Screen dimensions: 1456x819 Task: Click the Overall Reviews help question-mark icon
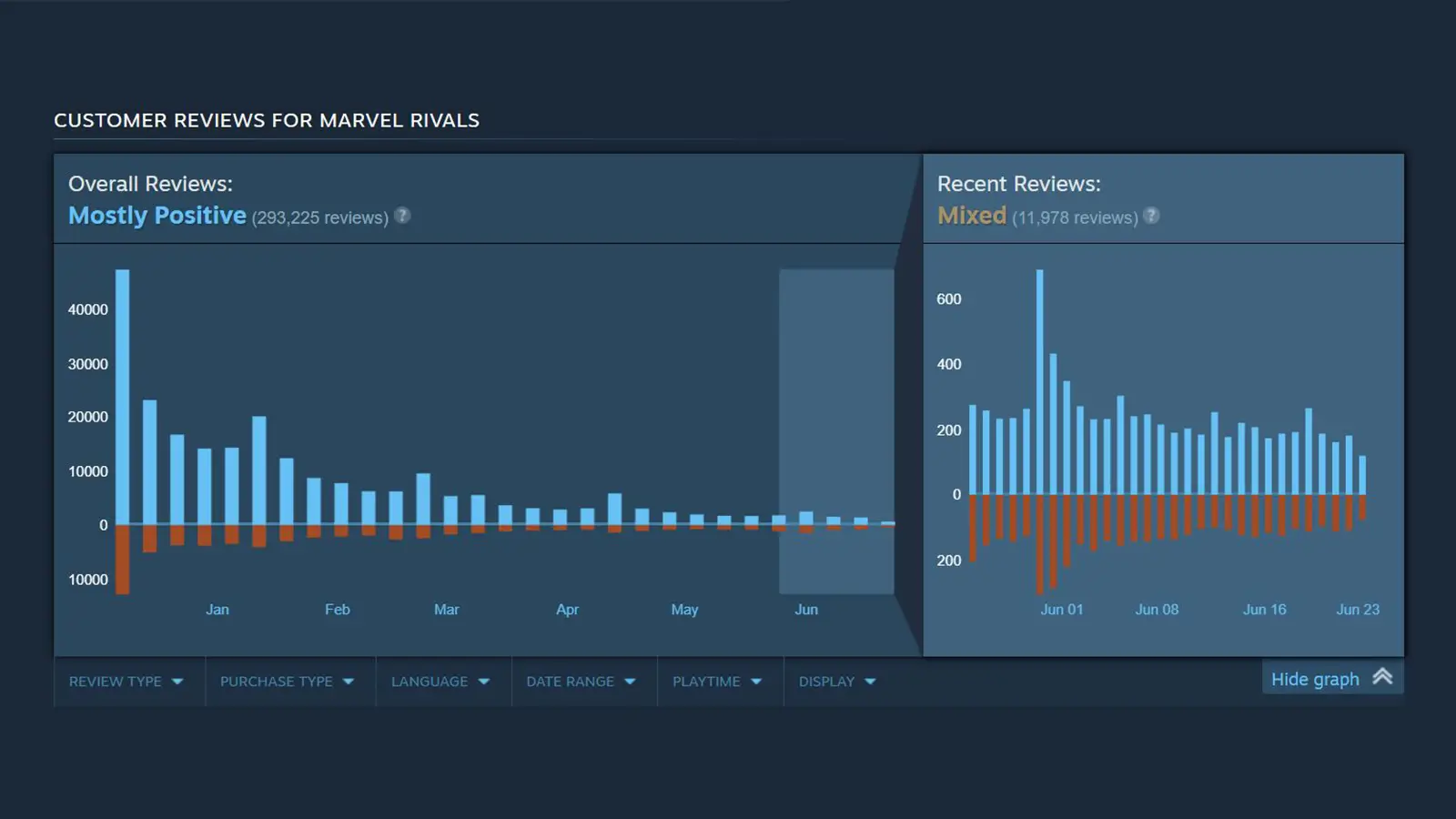pyautogui.click(x=402, y=216)
